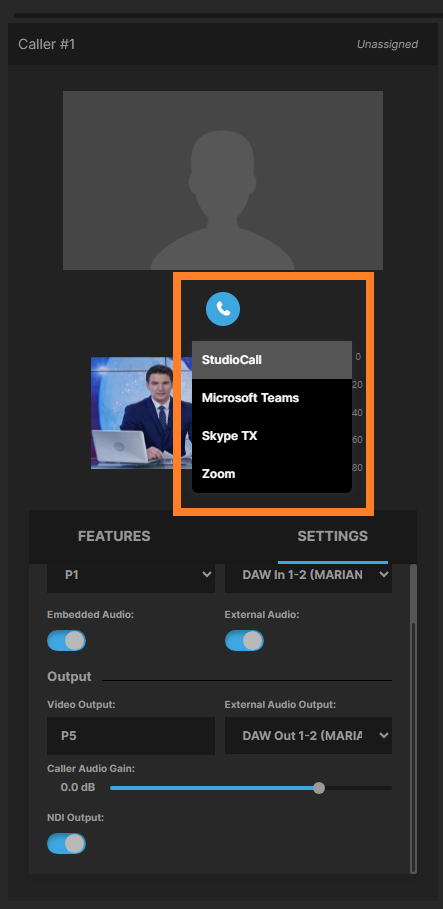
Task: Click the blue phone call icon
Action: click(223, 309)
